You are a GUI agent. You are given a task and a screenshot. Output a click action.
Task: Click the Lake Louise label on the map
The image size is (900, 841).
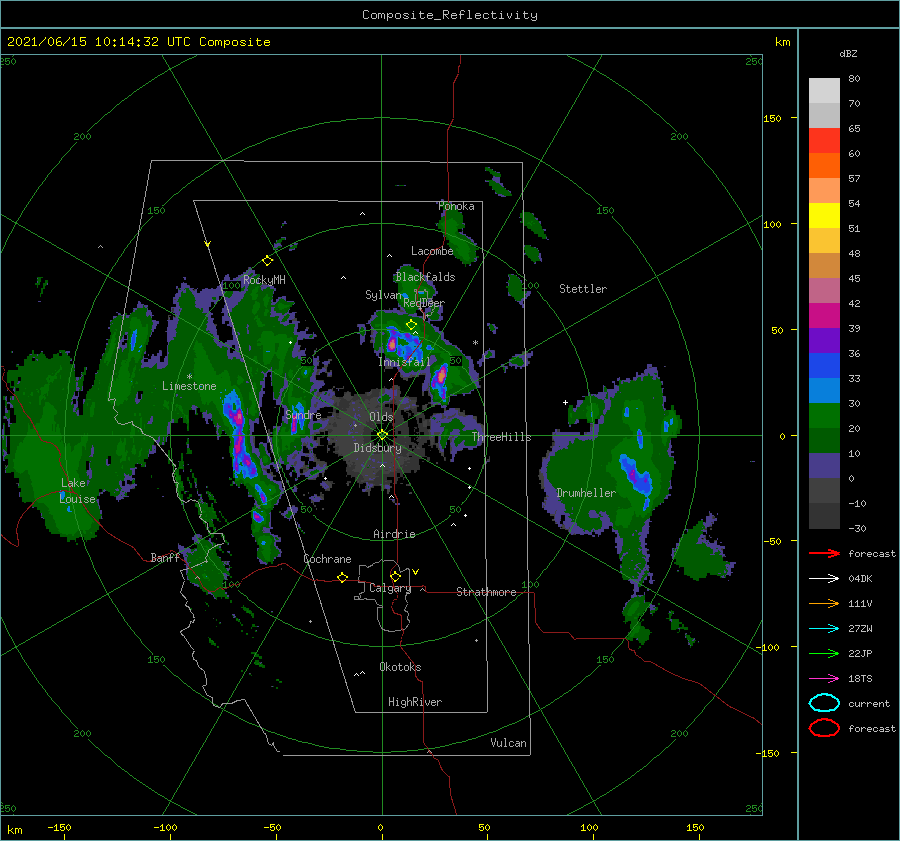pyautogui.click(x=77, y=491)
